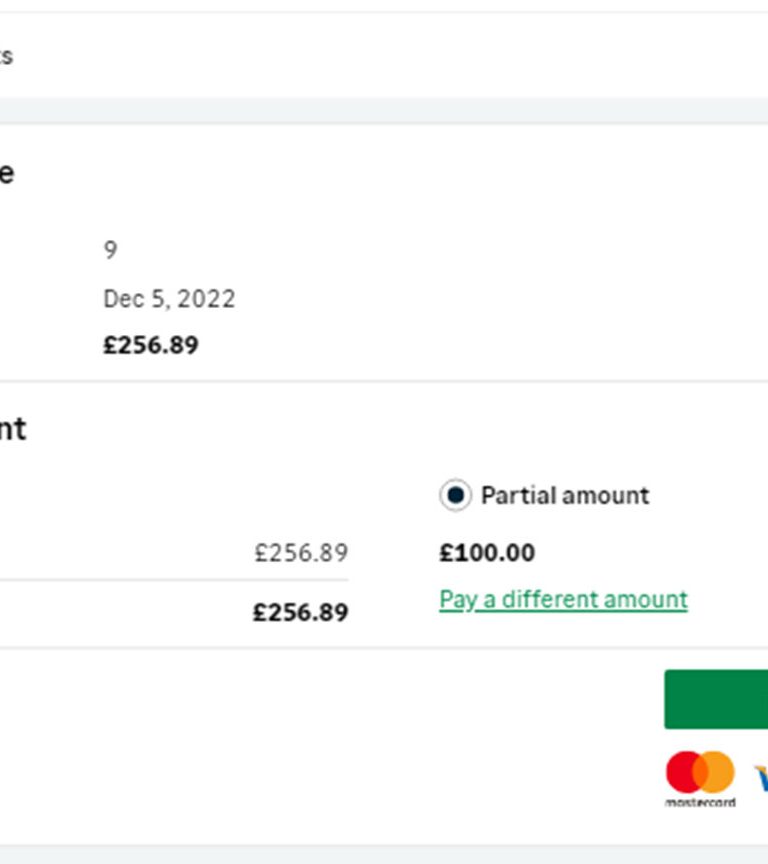The width and height of the screenshot is (768, 864).
Task: Click the grey footer strip at the bottom
Action: point(384,855)
